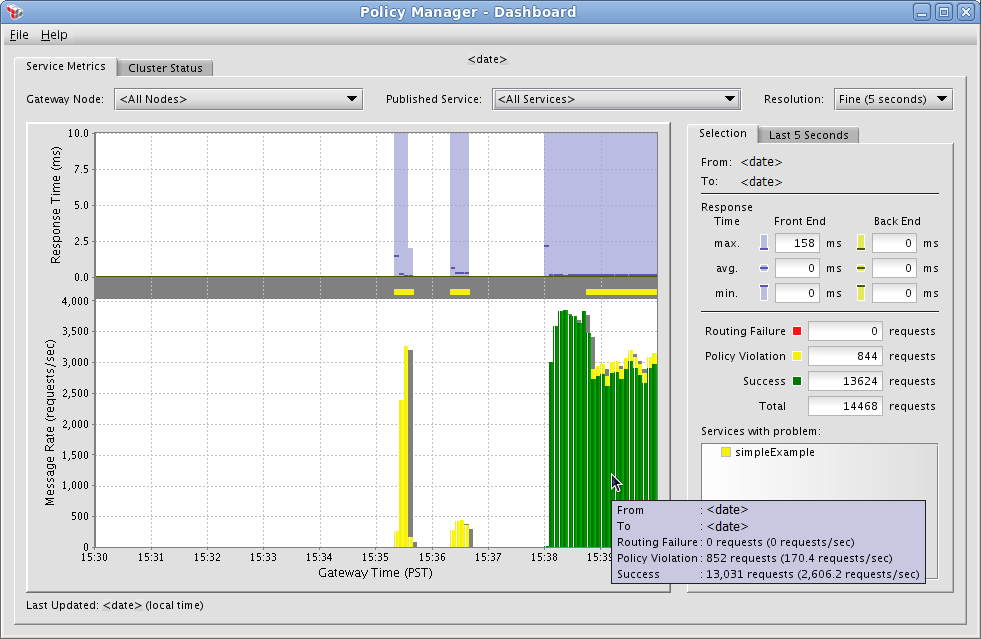This screenshot has height=639, width=981.
Task: Change the Resolution dropdown setting
Action: coord(892,99)
